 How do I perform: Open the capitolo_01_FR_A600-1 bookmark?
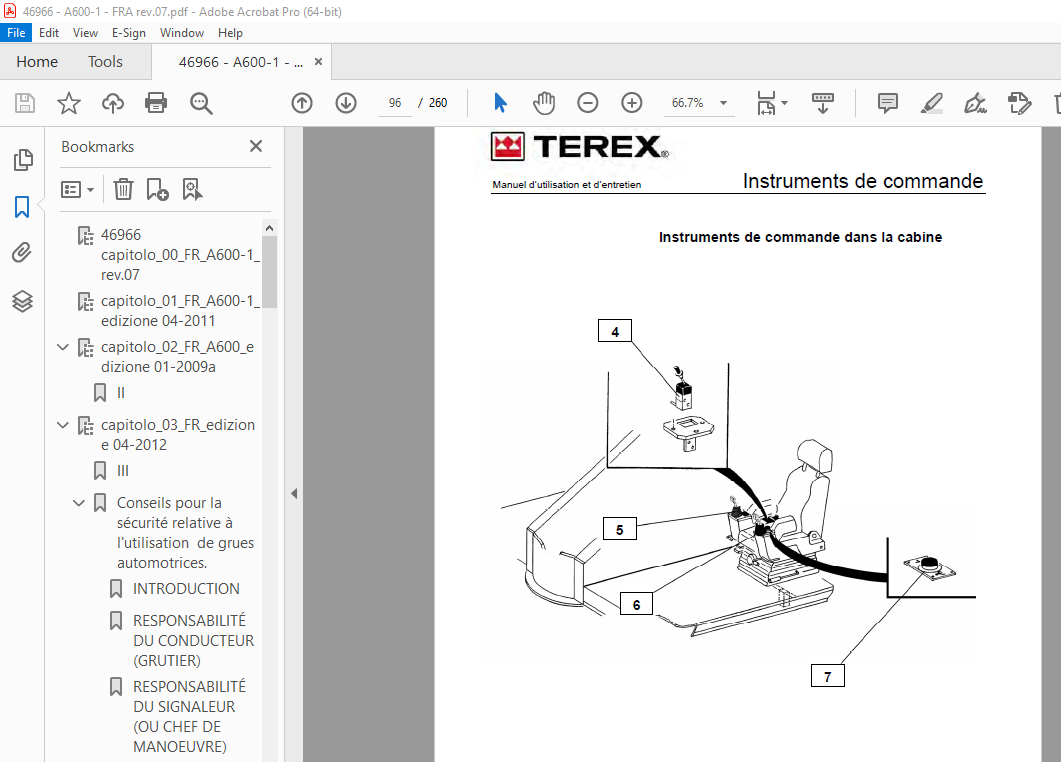coord(179,311)
